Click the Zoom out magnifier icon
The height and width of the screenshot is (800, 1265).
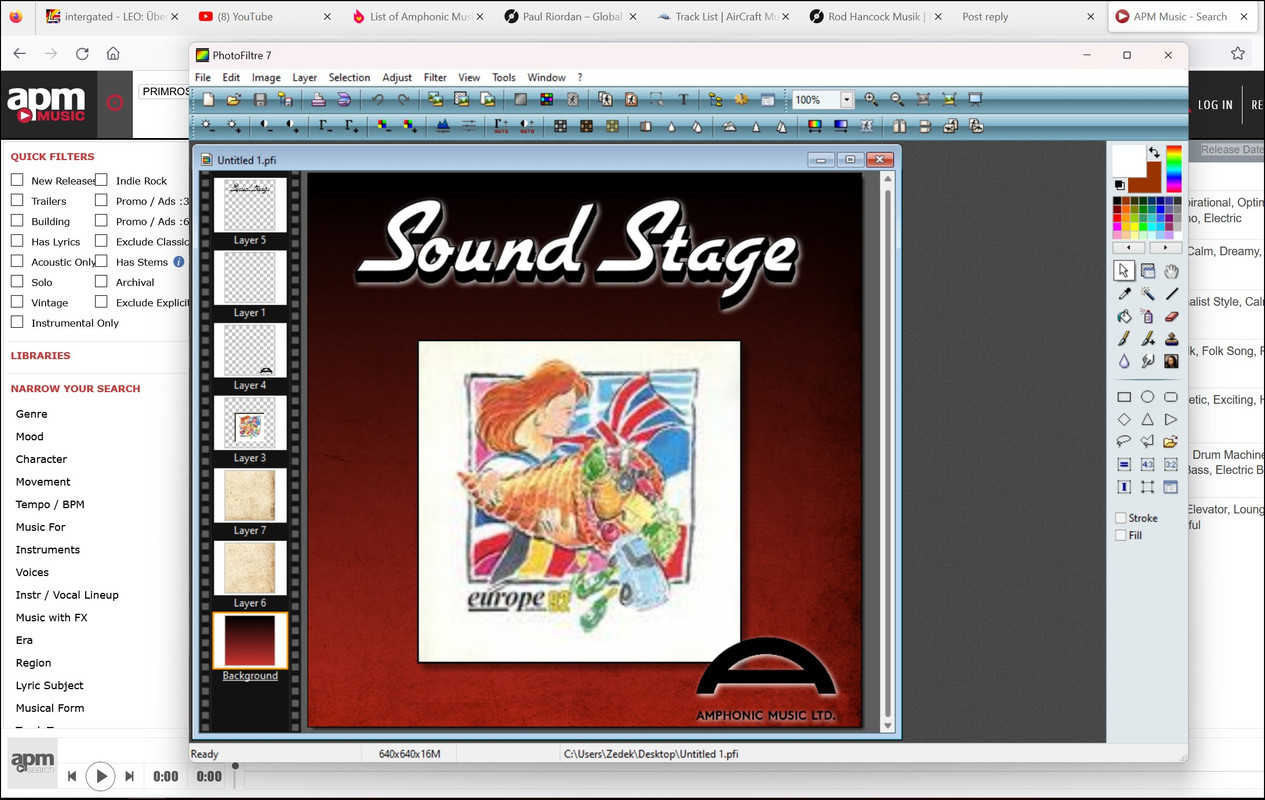pos(897,100)
